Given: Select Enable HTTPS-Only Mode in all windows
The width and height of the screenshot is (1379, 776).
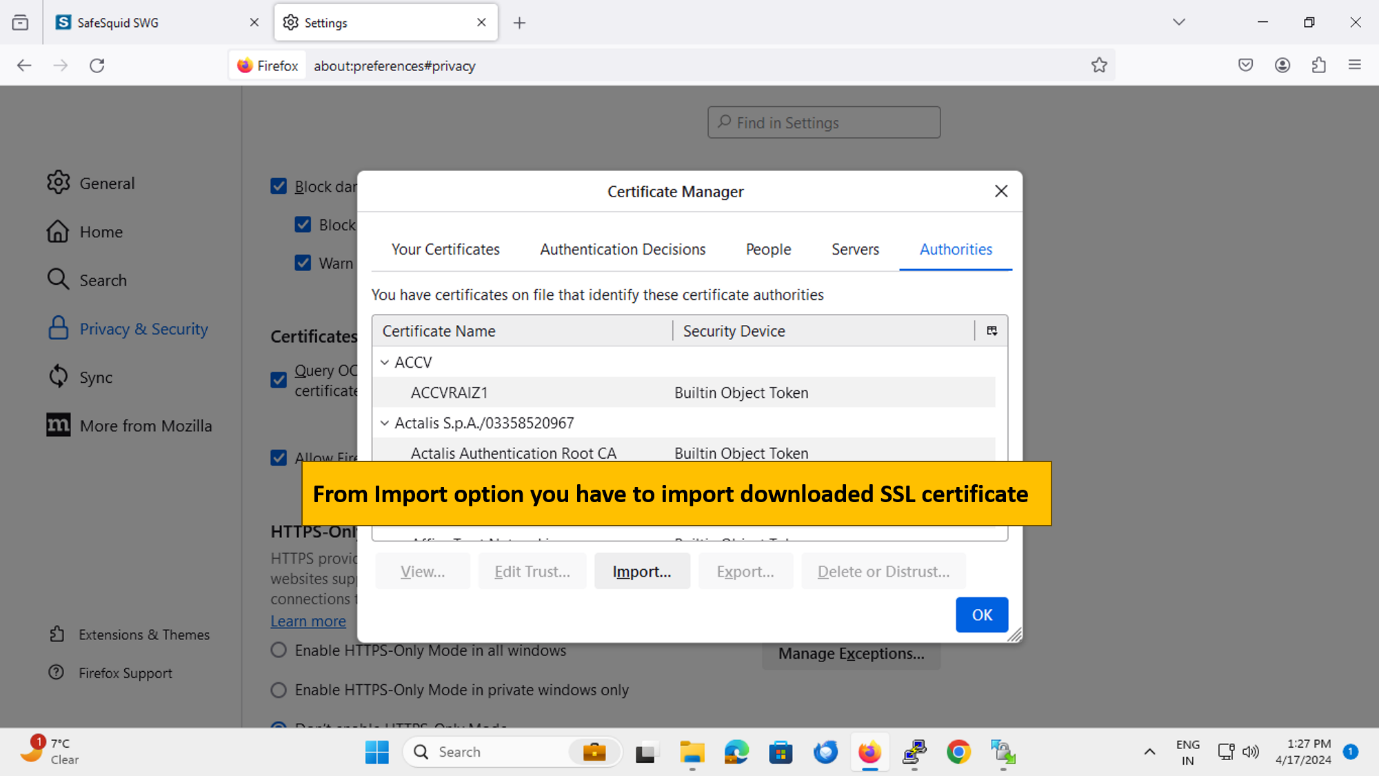Looking at the screenshot, I should [279, 651].
